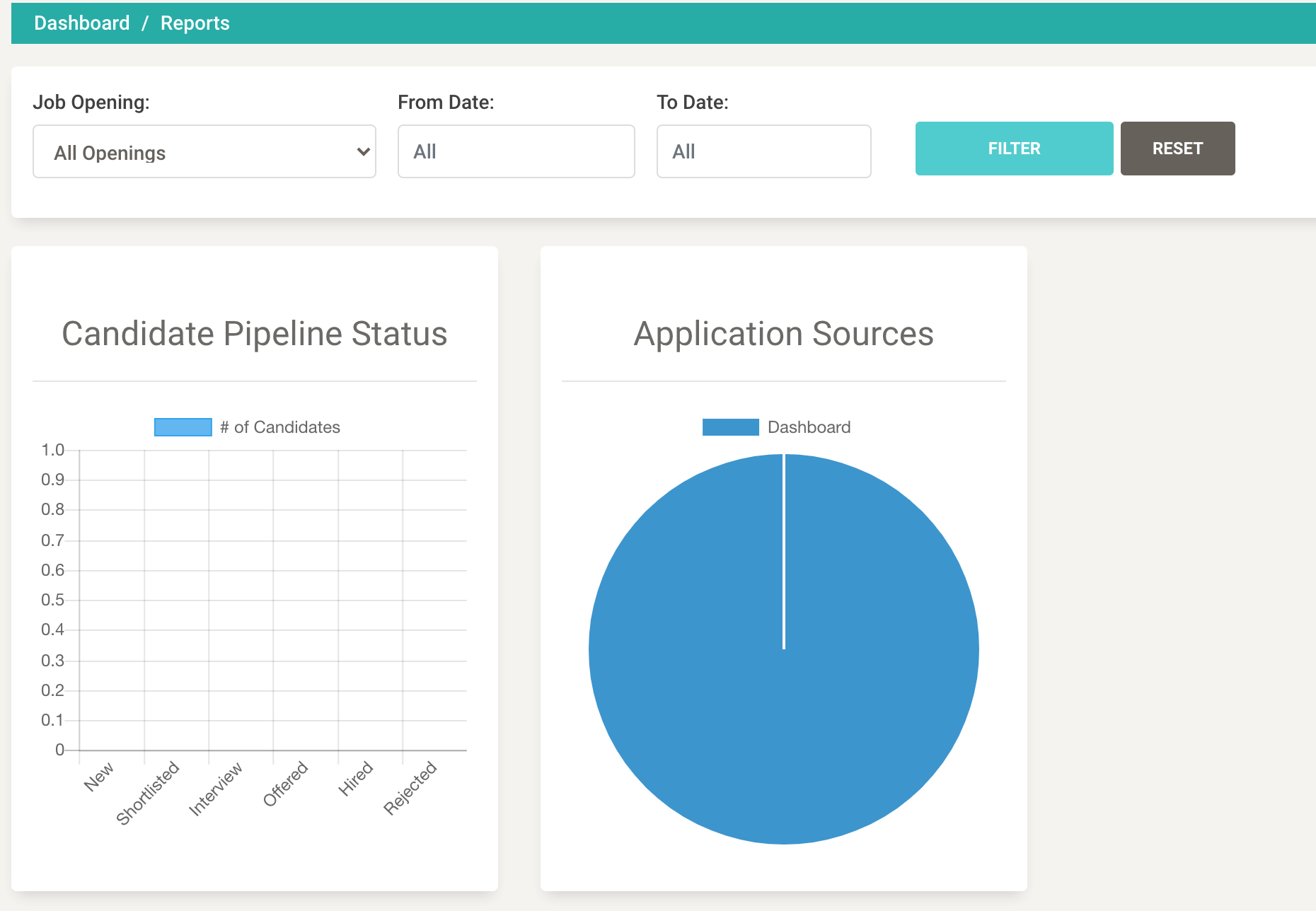Image resolution: width=1316 pixels, height=911 pixels.
Task: Click the Dashboard breadcrumb link
Action: (x=81, y=23)
